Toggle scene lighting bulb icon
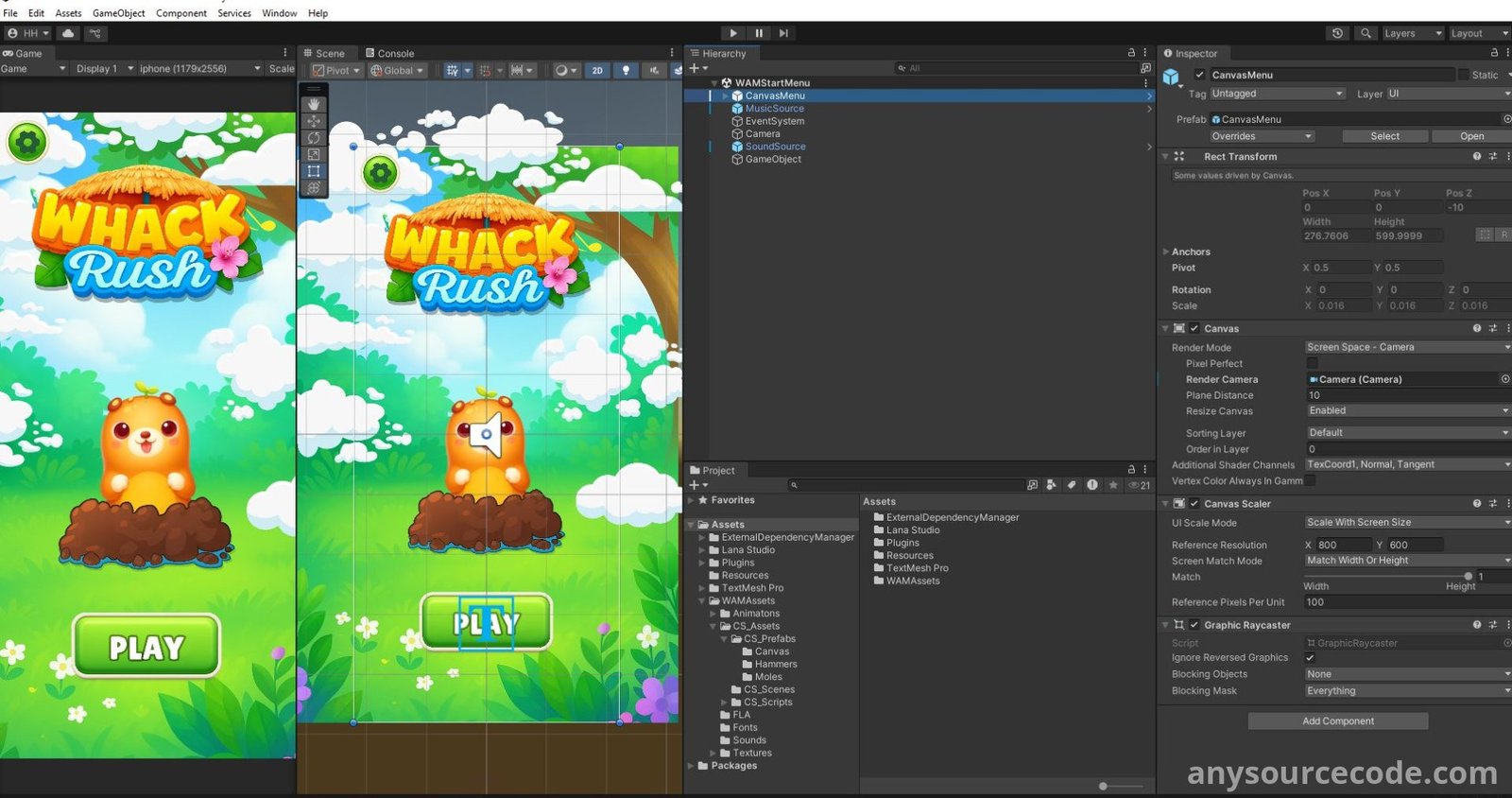Viewport: 1512px width, 798px height. pyautogui.click(x=626, y=70)
